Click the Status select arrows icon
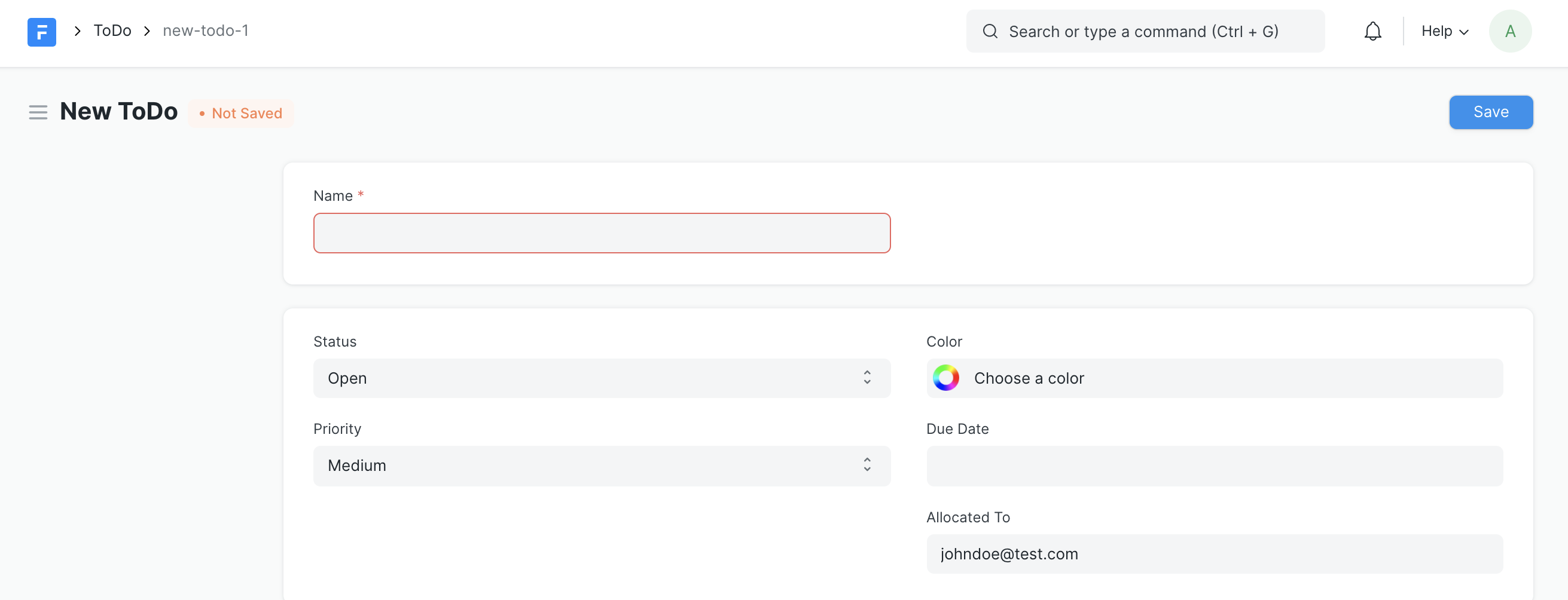The height and width of the screenshot is (600, 1568). pyautogui.click(x=866, y=378)
